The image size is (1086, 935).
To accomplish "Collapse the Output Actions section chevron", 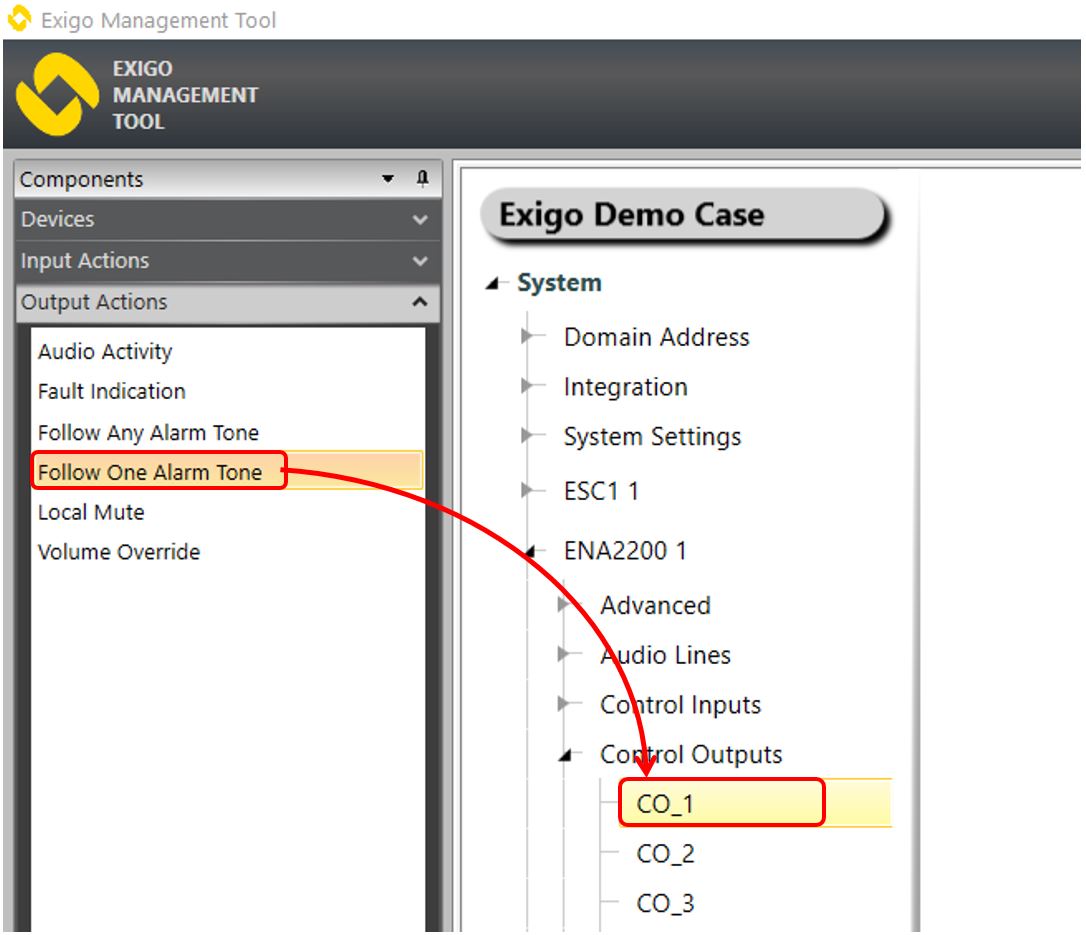I will pos(420,302).
